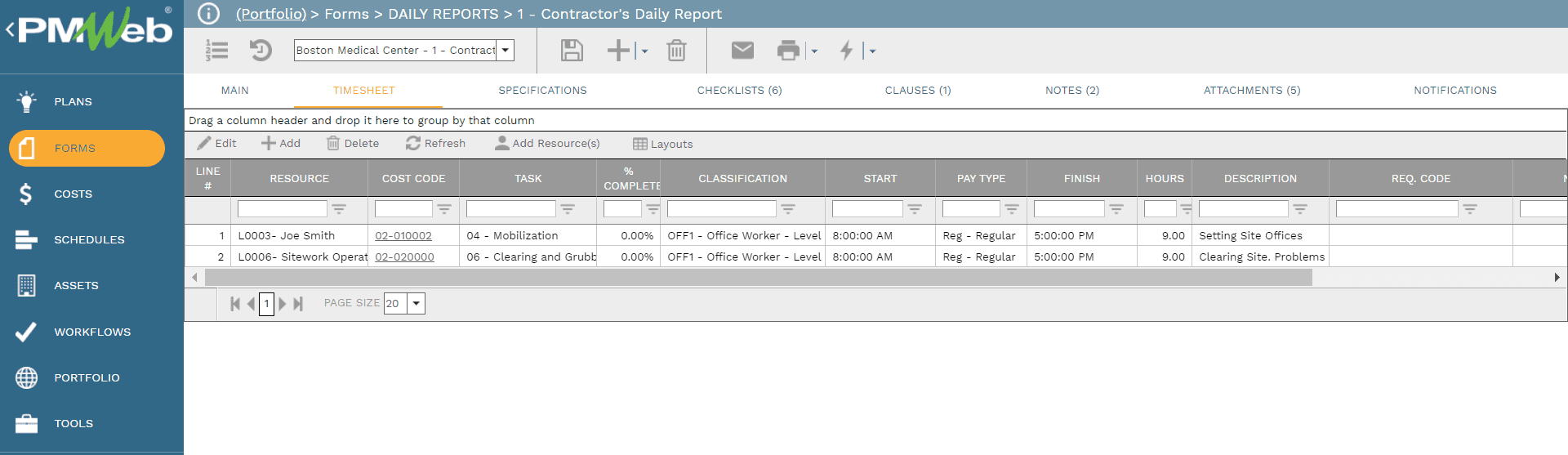The height and width of the screenshot is (455, 1568).
Task: Open the page size dropdown
Action: (416, 303)
